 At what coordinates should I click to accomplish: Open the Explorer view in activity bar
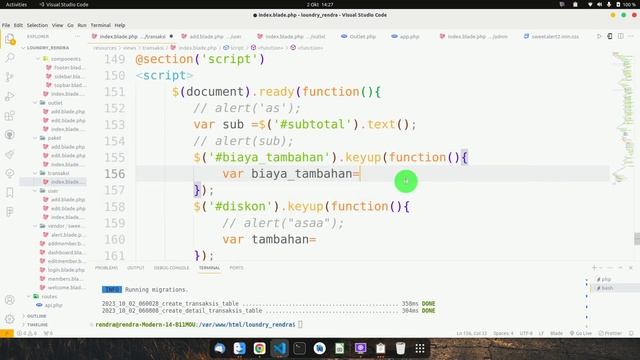[x=10, y=39]
